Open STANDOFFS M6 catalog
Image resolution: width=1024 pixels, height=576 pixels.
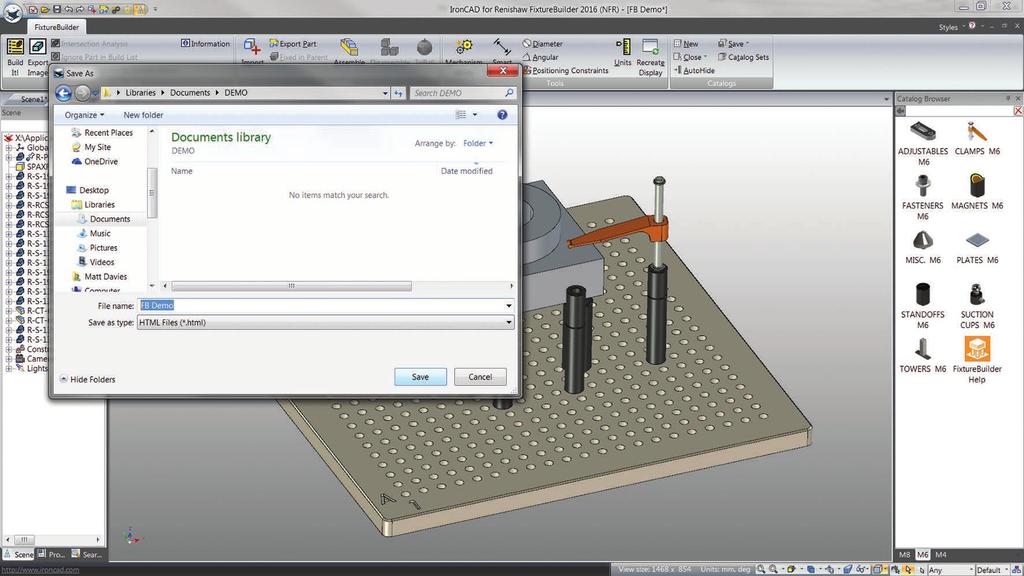coord(922,306)
